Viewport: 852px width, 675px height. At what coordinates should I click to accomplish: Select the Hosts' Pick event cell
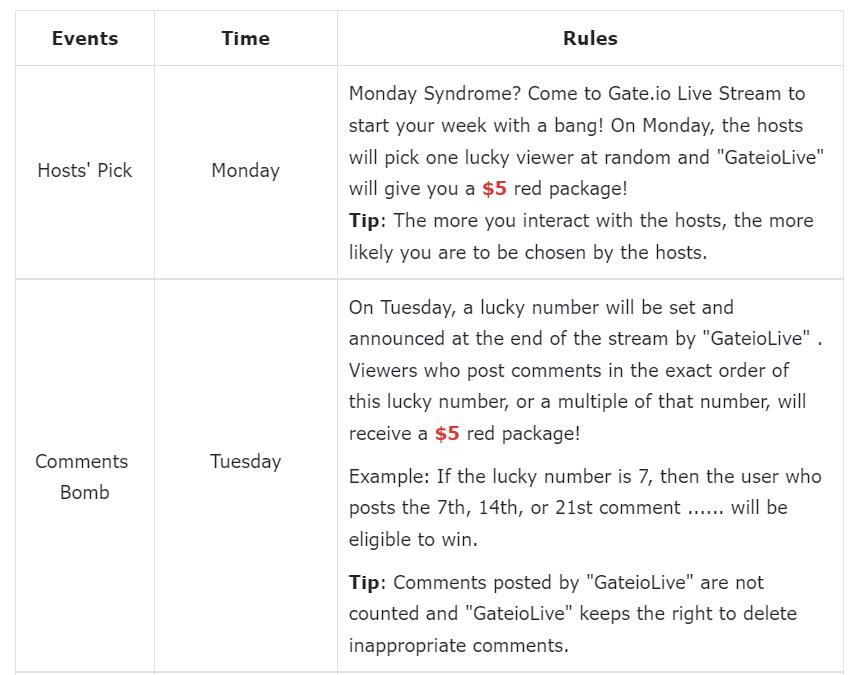85,170
